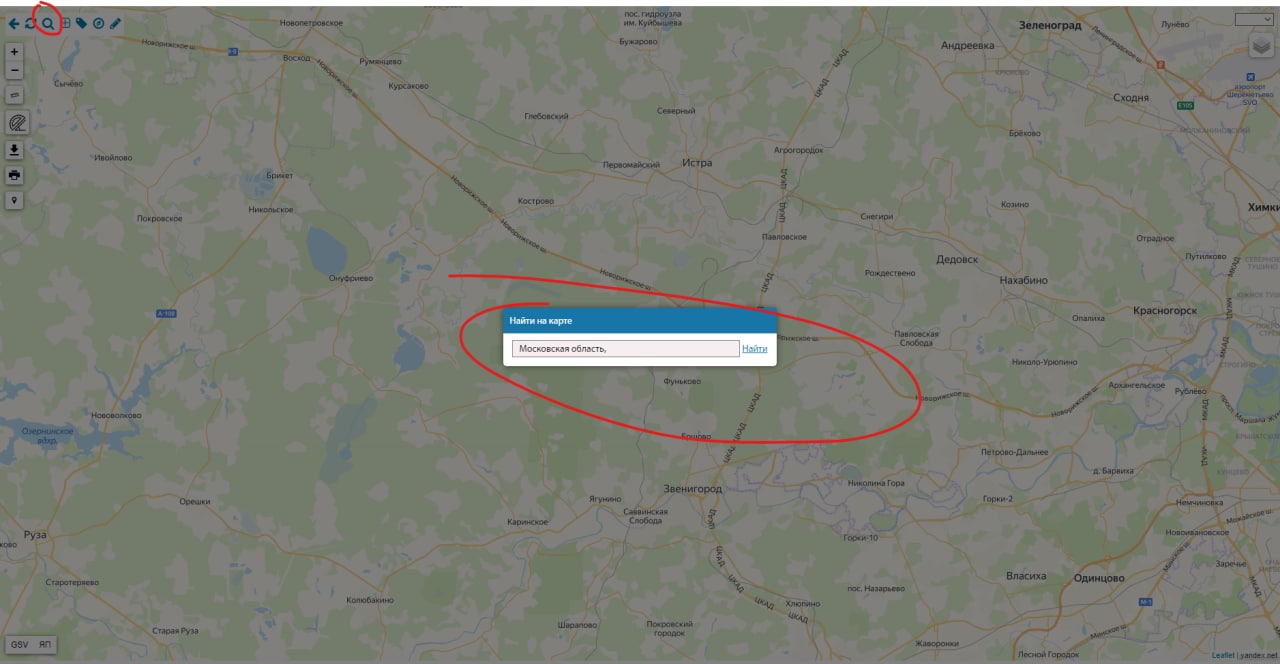Switch to the GSV map mode
This screenshot has height=664, width=1280.
click(x=20, y=645)
